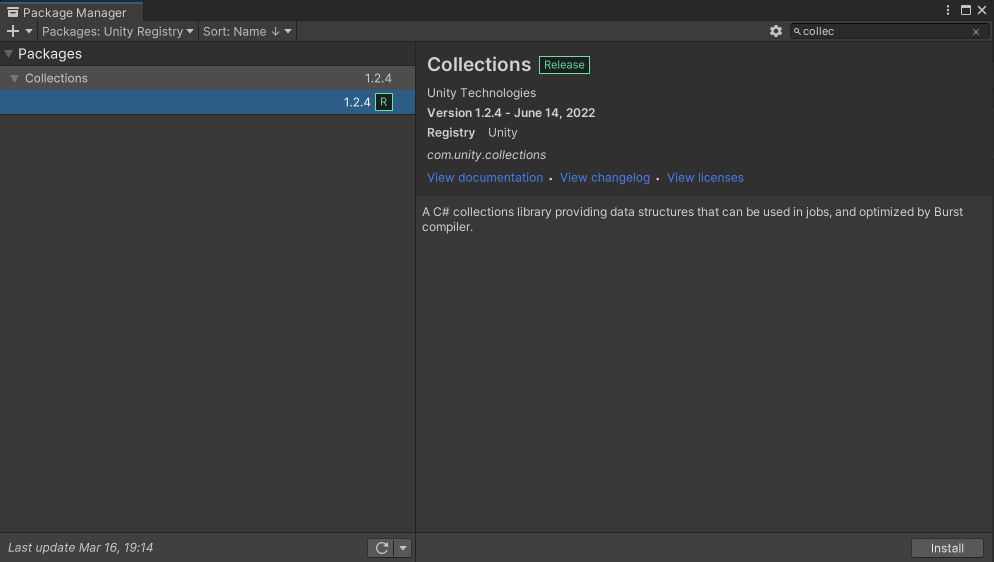Screen dimensions: 994x562
Task: Open the dropdown next to refresh
Action: [403, 548]
